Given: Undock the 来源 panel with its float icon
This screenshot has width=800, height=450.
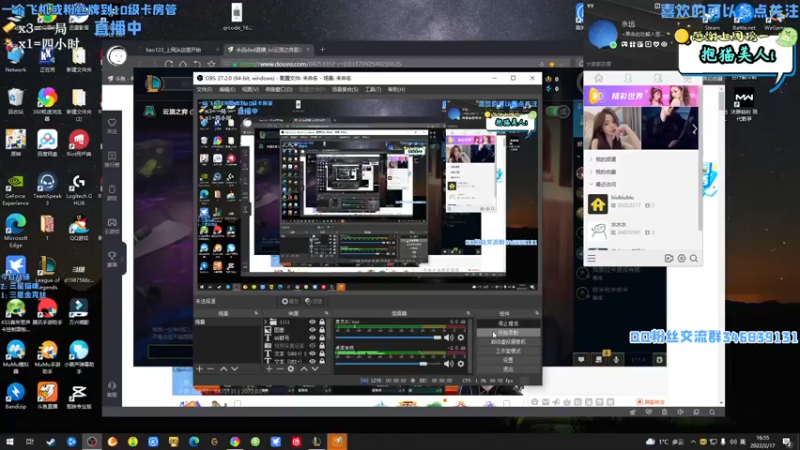Looking at the screenshot, I should coord(327,313).
